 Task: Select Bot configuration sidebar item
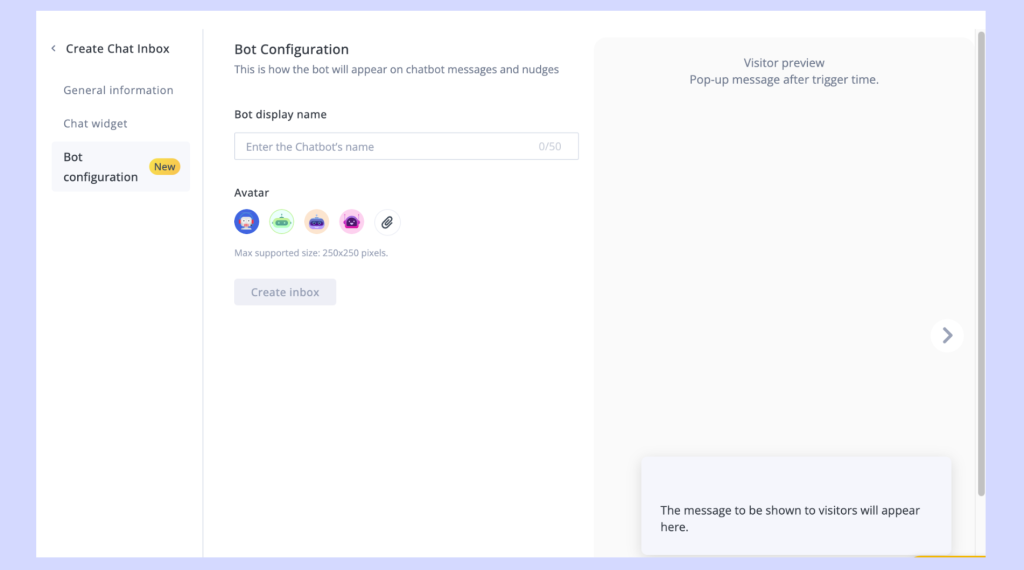[x=100, y=167]
